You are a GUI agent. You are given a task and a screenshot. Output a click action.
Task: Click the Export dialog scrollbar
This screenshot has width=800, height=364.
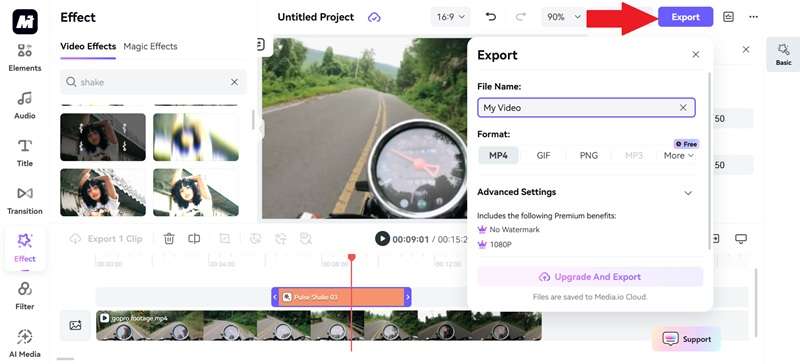tap(709, 161)
